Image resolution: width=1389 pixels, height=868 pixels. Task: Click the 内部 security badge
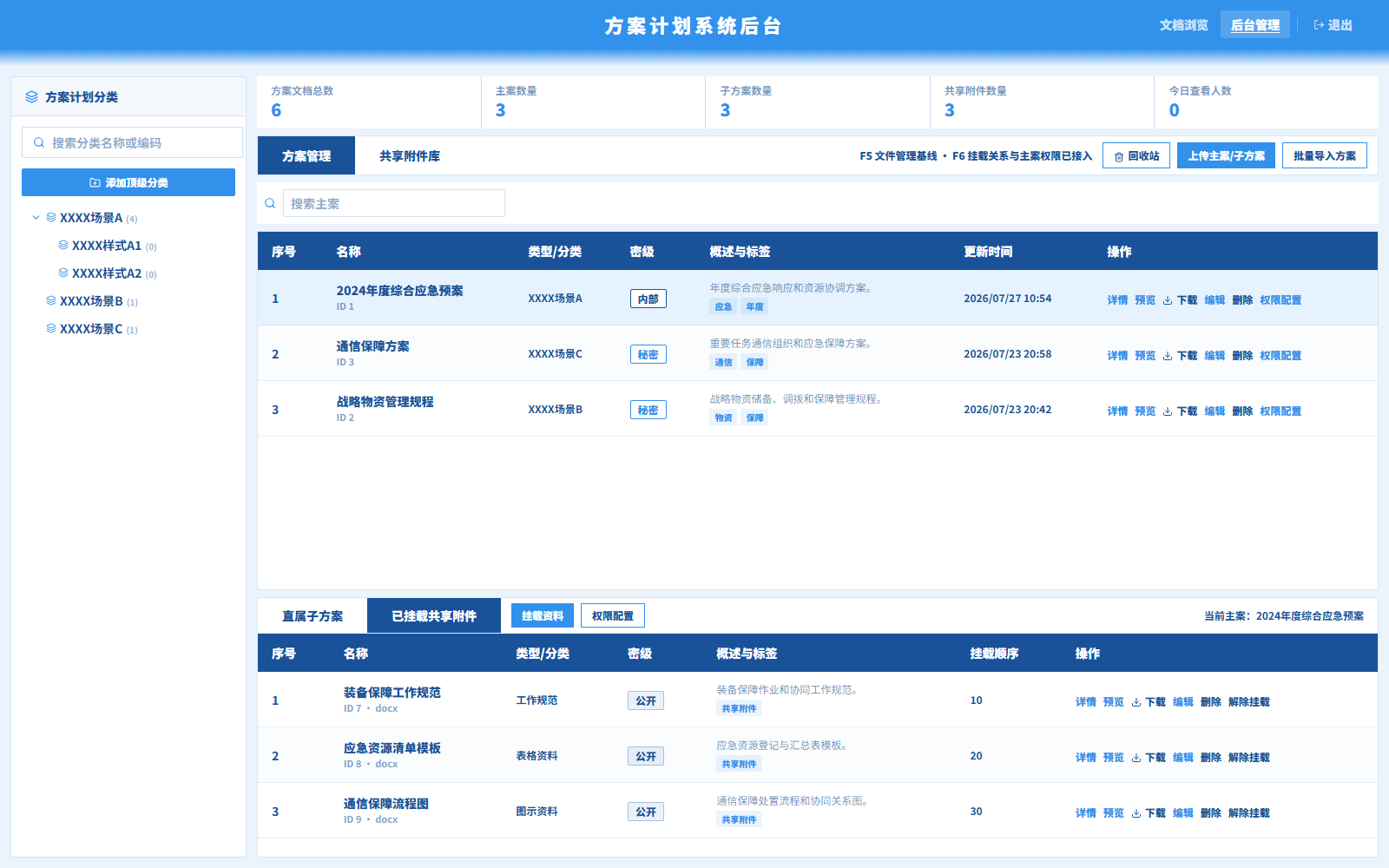pyautogui.click(x=648, y=299)
